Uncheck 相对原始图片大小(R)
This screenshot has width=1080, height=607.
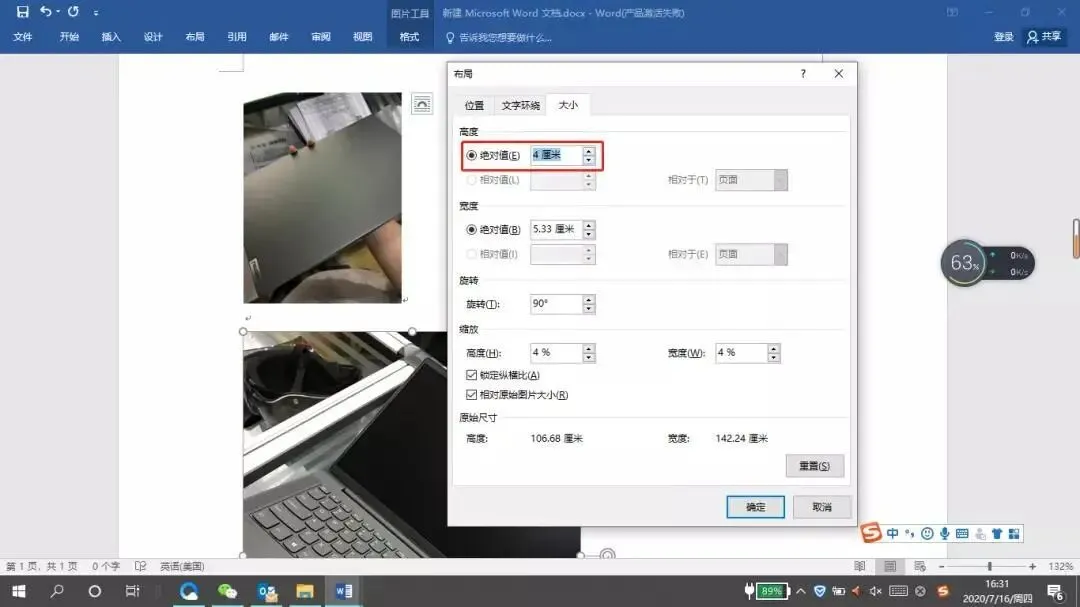[471, 394]
